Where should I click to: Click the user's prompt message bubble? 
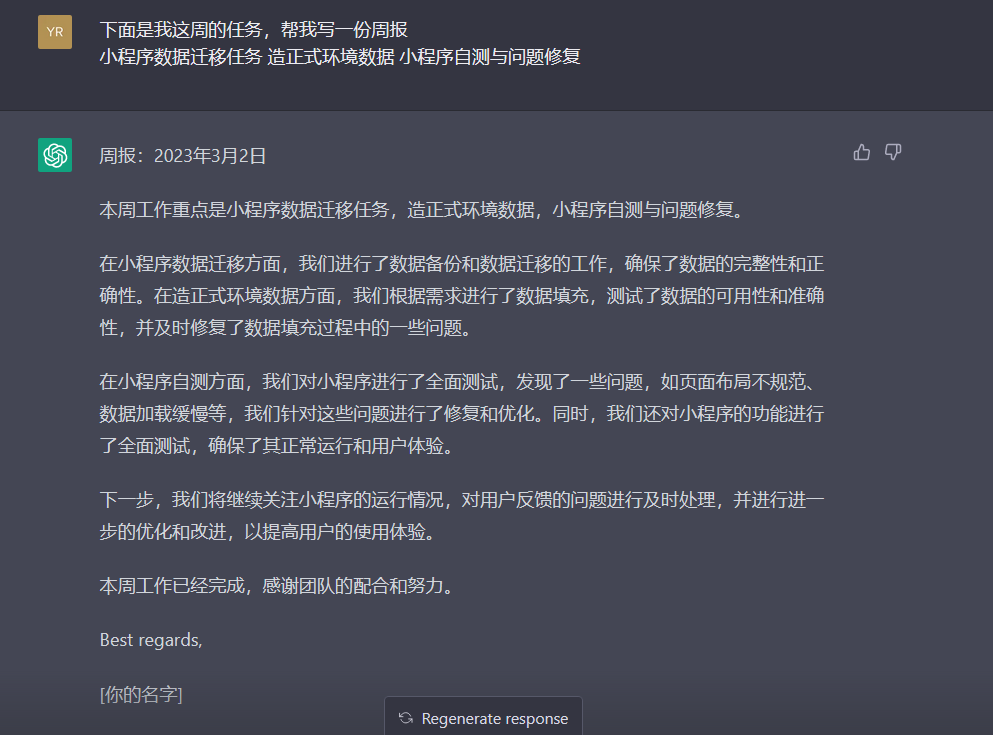pos(300,45)
